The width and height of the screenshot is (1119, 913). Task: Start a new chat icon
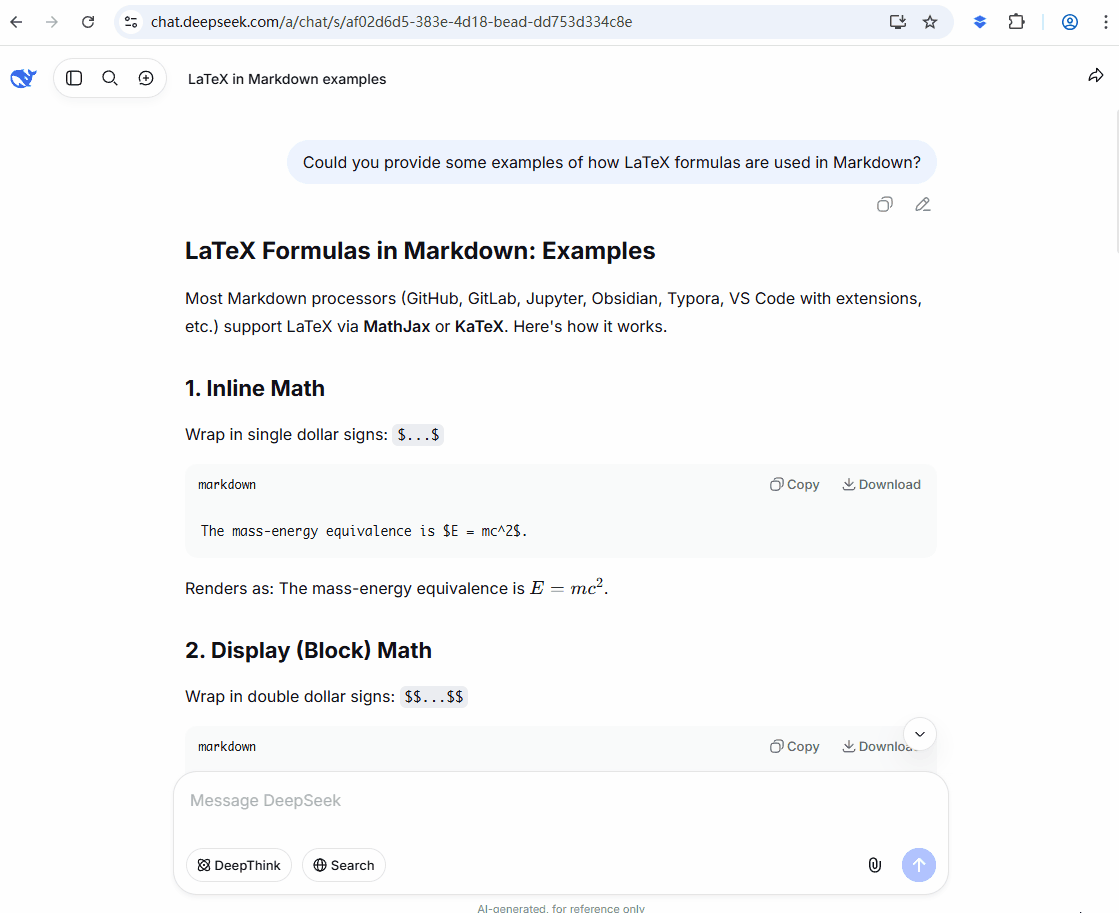tap(146, 78)
